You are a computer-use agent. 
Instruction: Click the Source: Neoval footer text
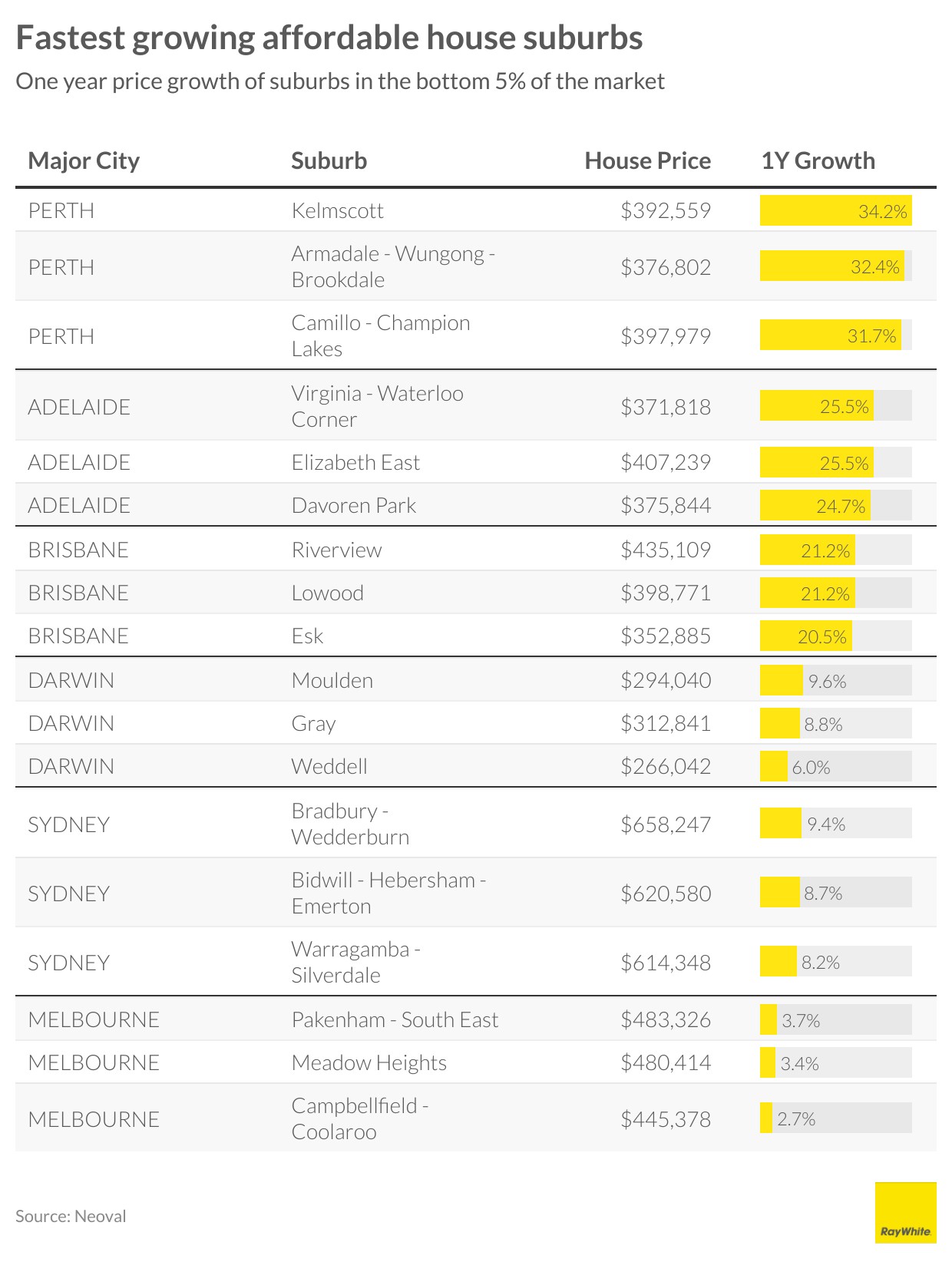click(x=71, y=1216)
